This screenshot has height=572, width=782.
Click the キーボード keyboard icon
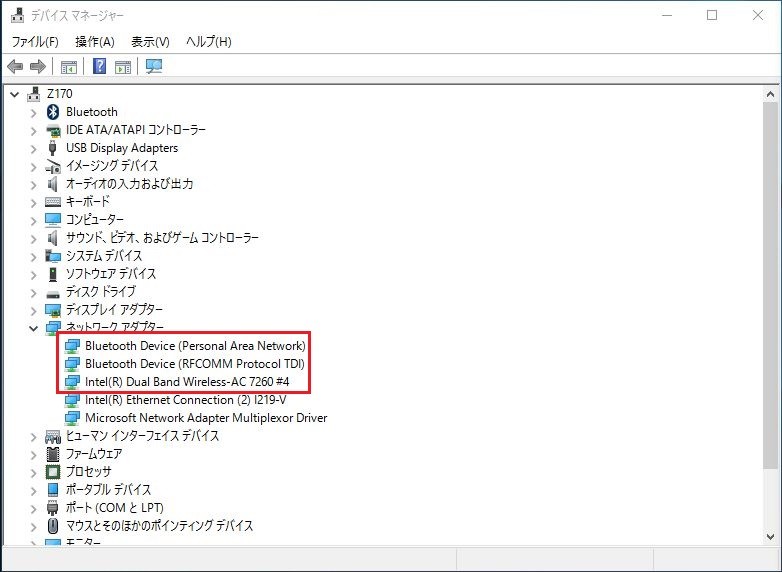(53, 201)
